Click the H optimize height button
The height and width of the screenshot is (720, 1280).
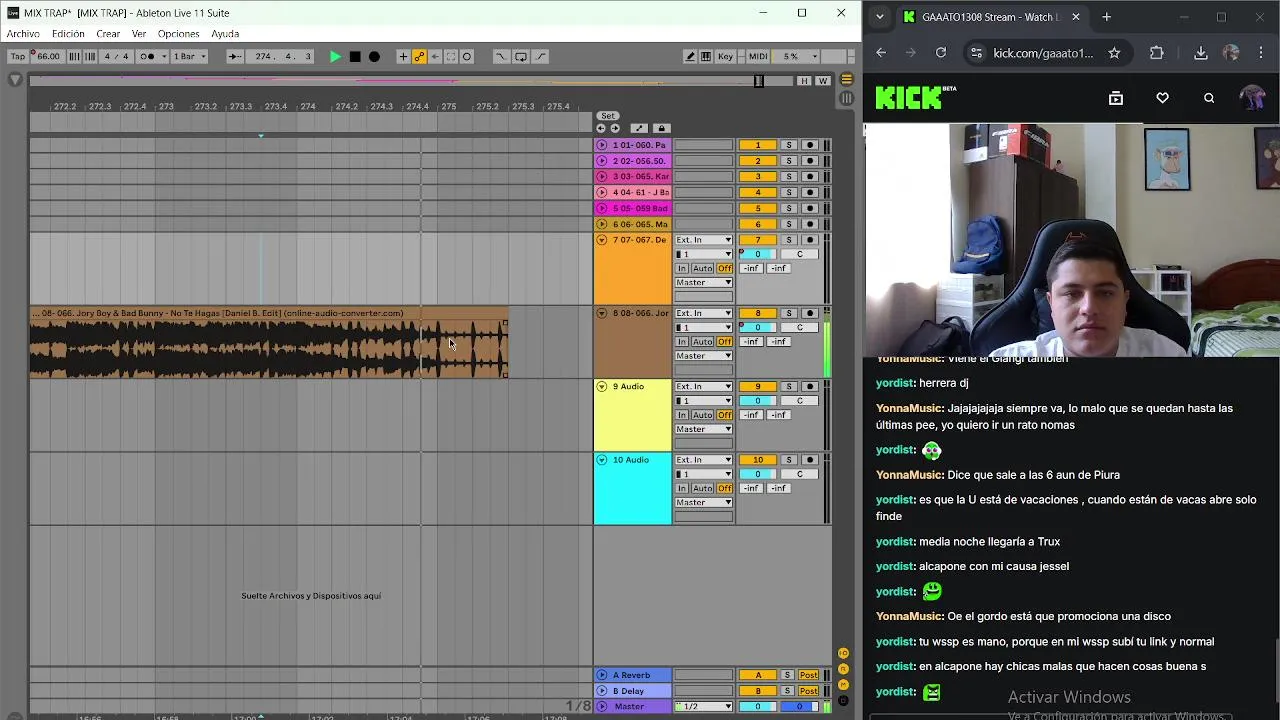coord(805,81)
